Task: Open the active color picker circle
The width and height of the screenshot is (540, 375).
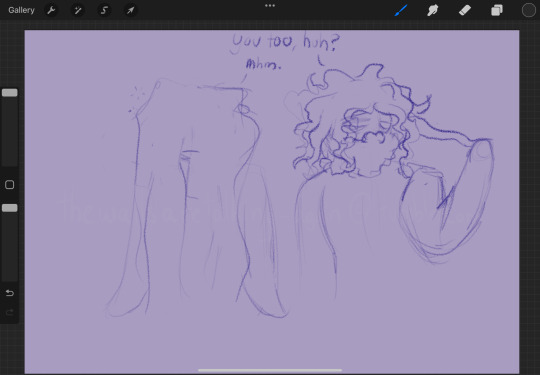Action: click(x=529, y=10)
